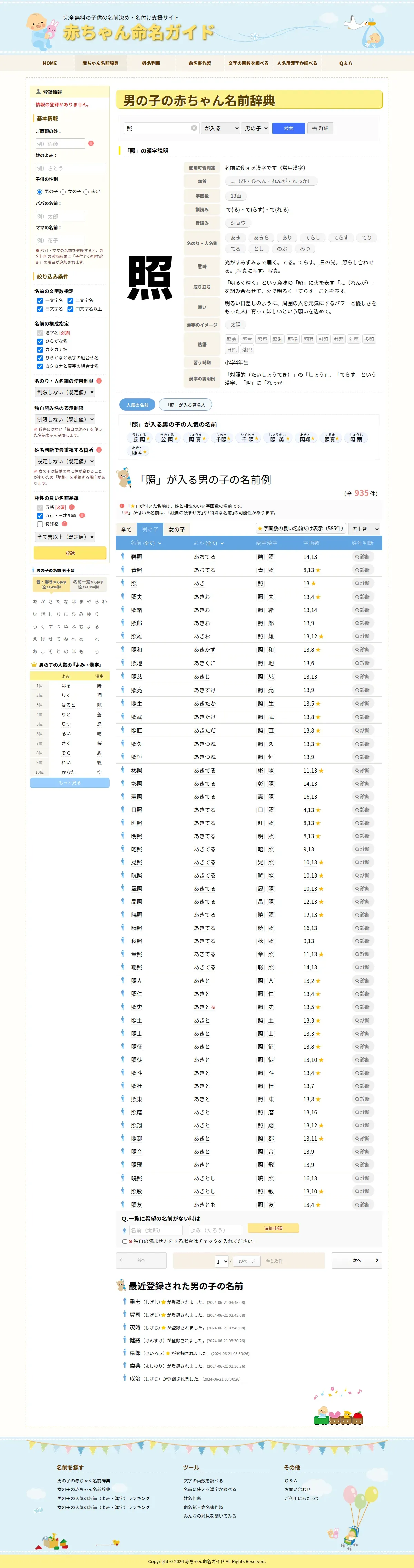Go to next page with 次へ button
Viewport: 414px width, 1568px height.
[x=357, y=1260]
